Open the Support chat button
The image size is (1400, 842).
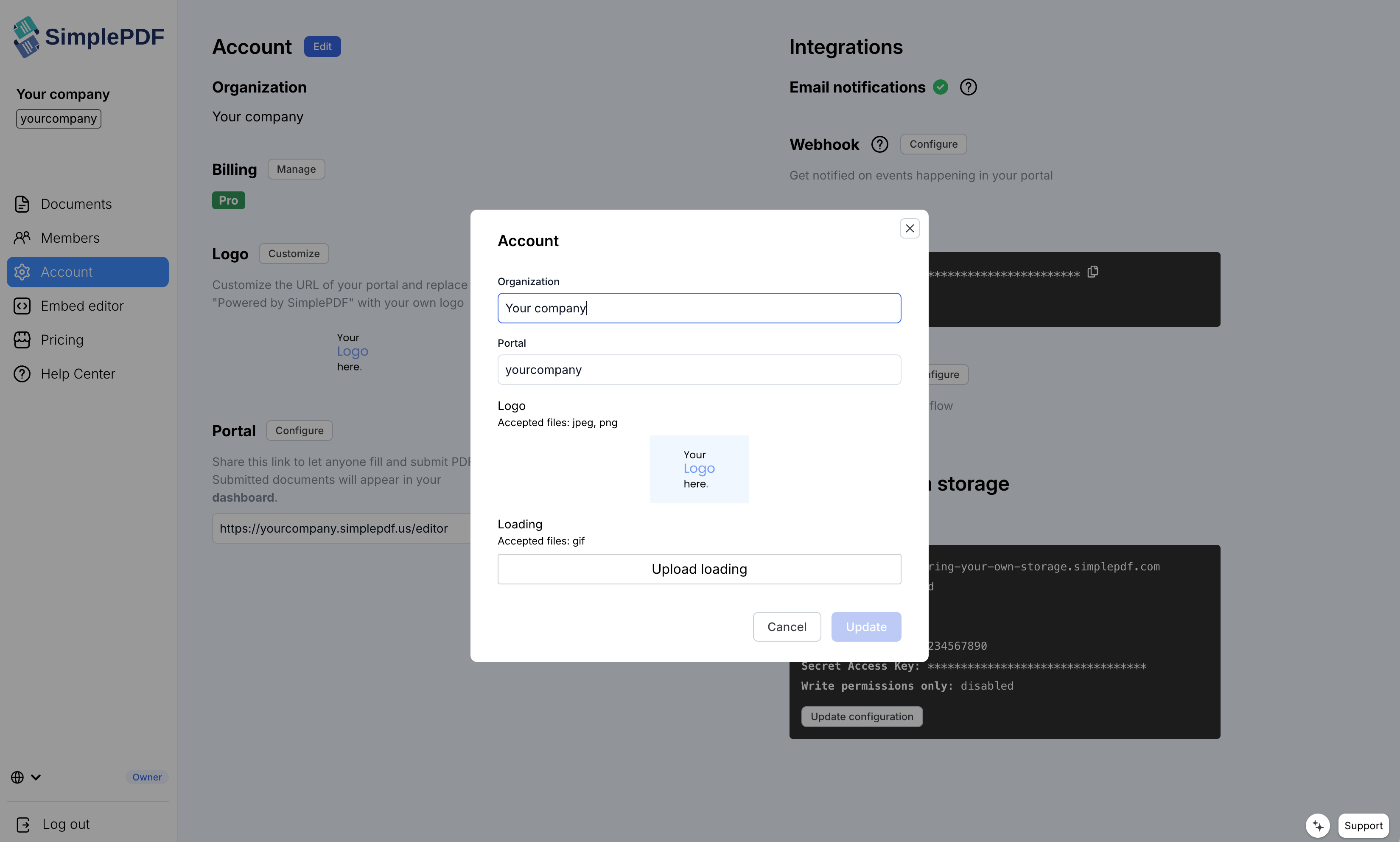pos(1363,825)
